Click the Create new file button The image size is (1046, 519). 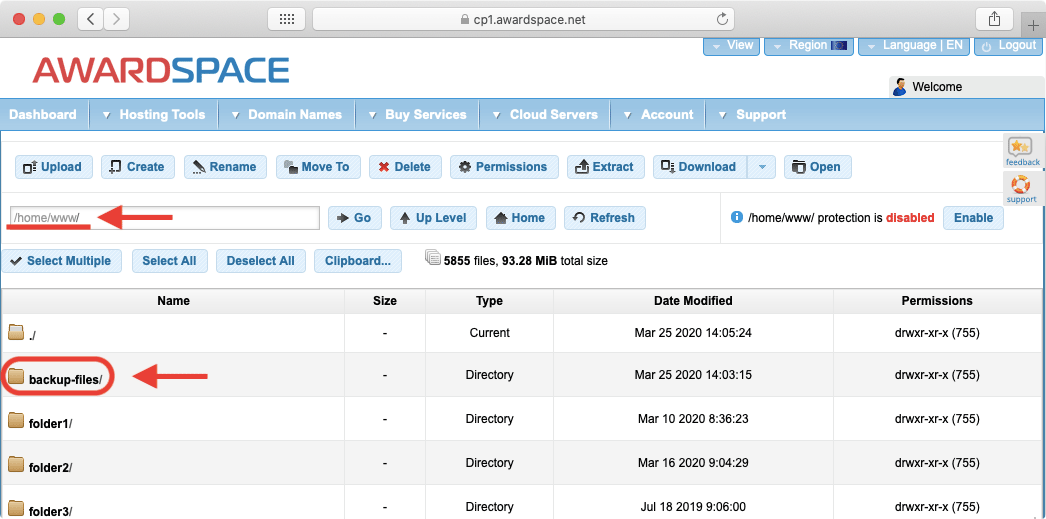138,167
